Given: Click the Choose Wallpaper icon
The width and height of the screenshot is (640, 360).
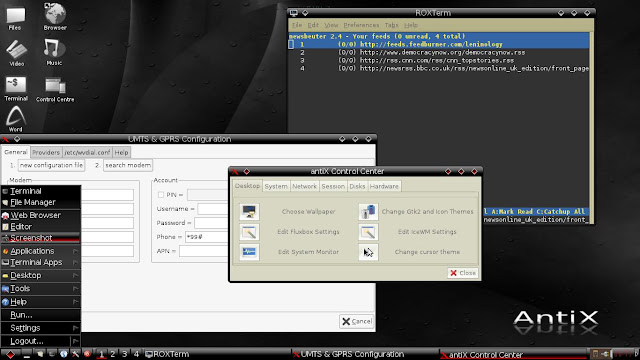Looking at the screenshot, I should (249, 211).
